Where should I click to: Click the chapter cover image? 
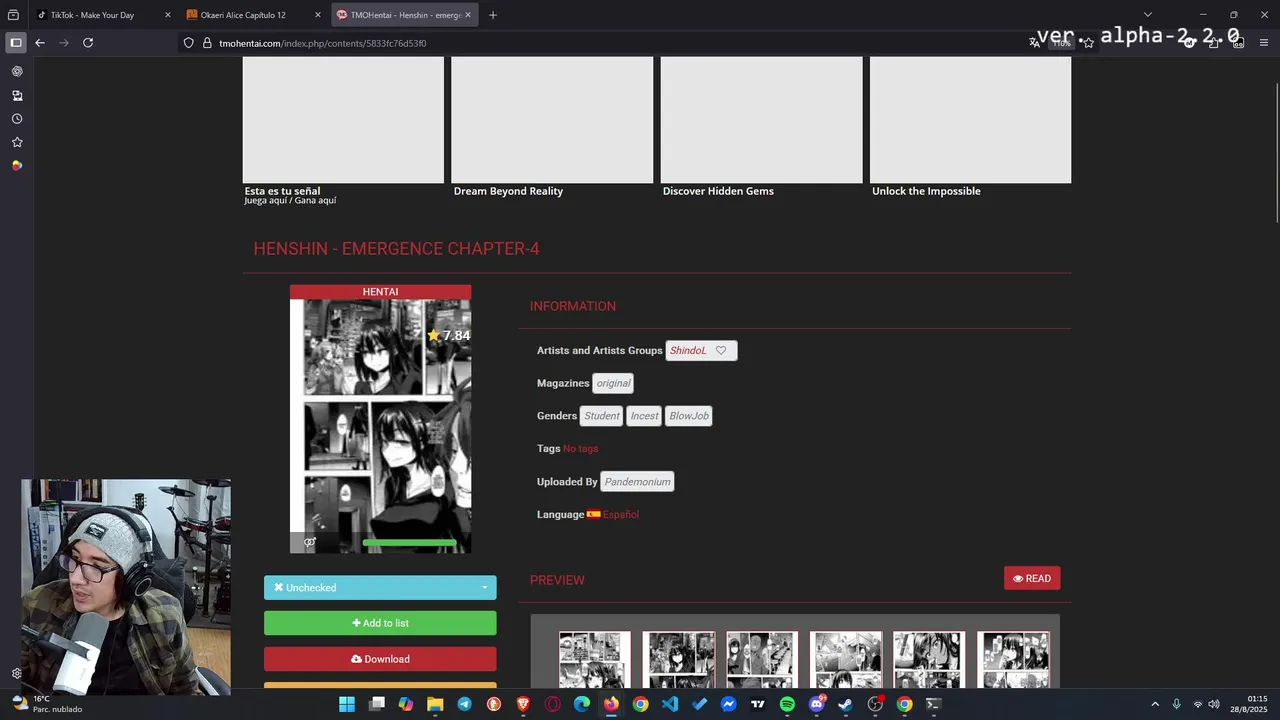point(380,426)
